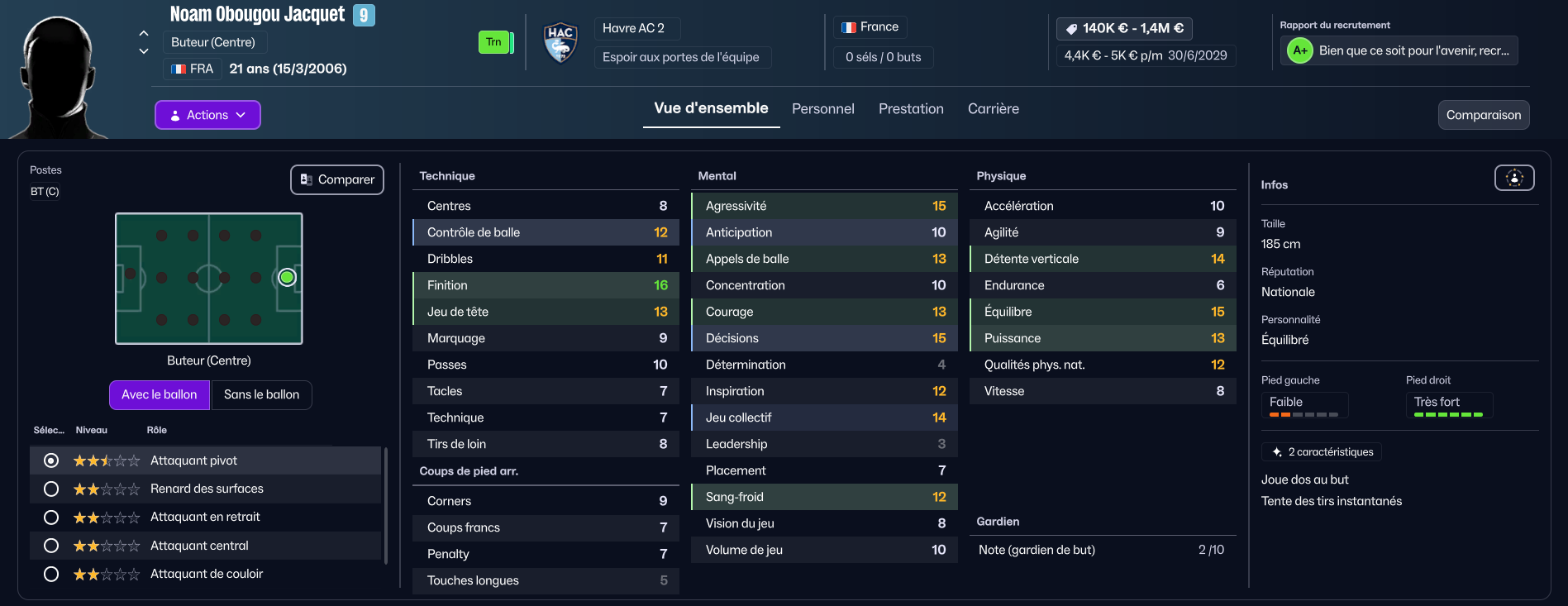1568x606 pixels.
Task: Open the Actions dropdown menu
Action: tap(207, 115)
